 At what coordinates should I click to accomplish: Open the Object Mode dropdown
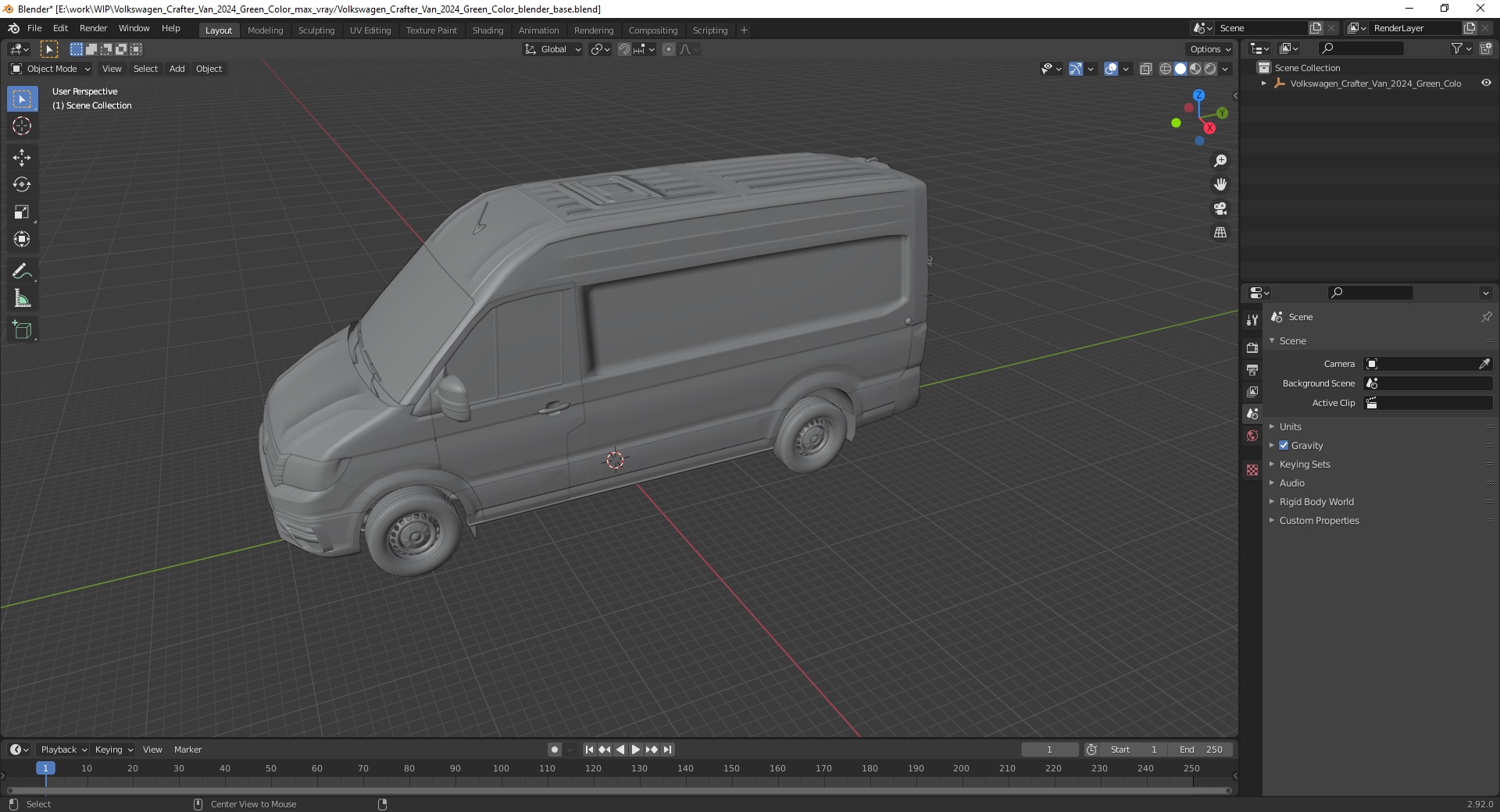[51, 69]
